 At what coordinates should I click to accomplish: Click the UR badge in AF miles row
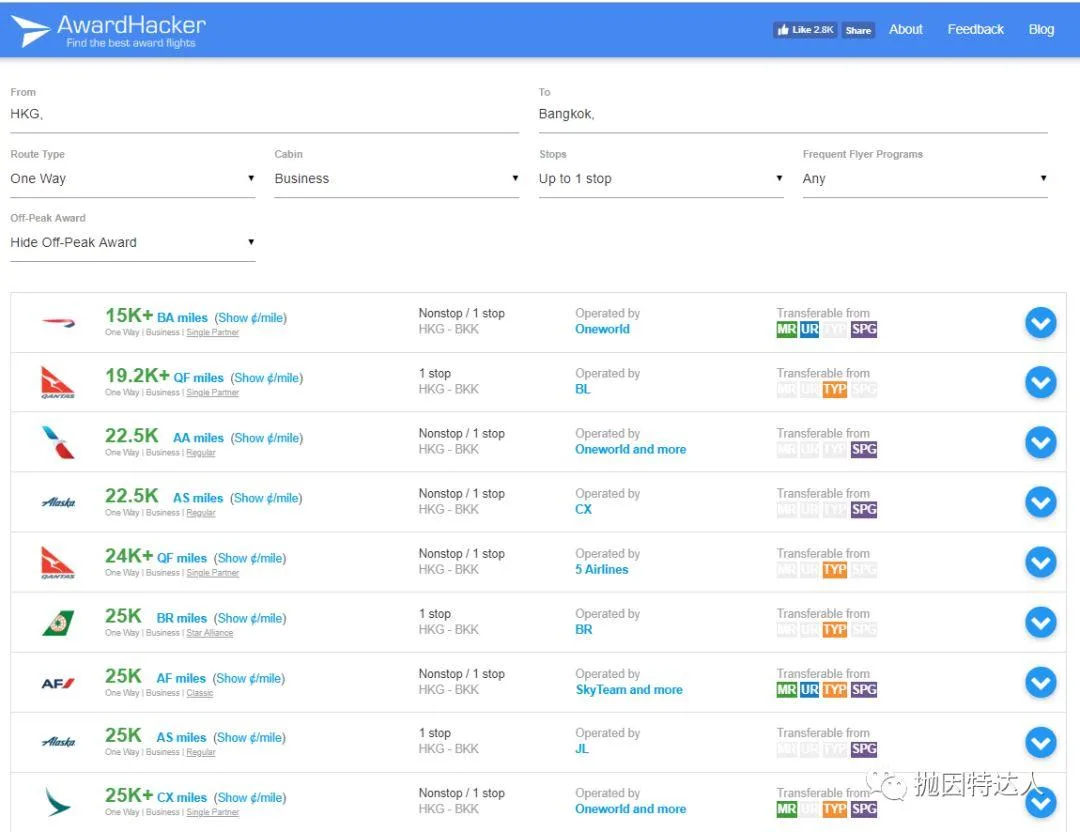coord(809,689)
